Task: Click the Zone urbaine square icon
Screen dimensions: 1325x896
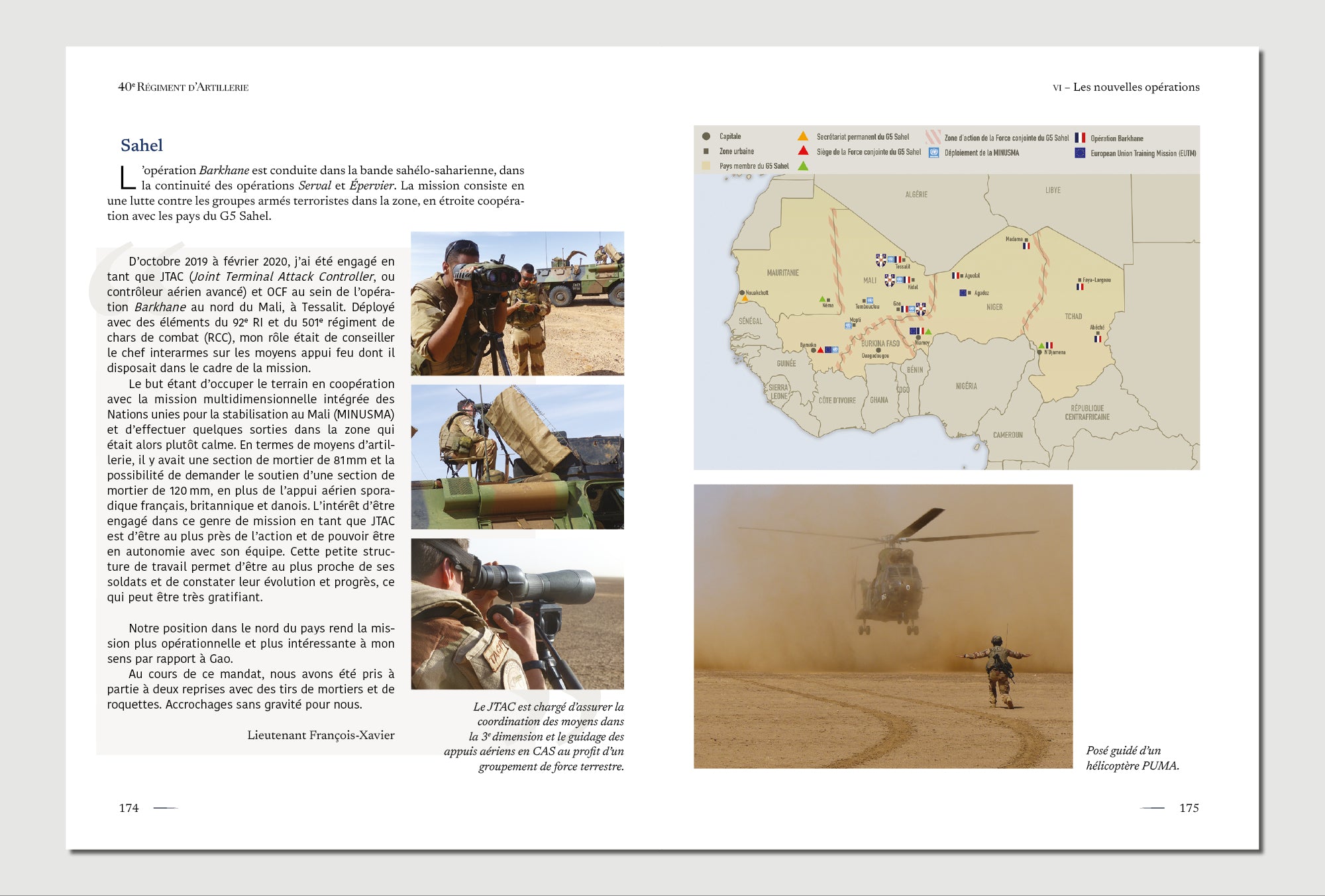Action: point(706,152)
